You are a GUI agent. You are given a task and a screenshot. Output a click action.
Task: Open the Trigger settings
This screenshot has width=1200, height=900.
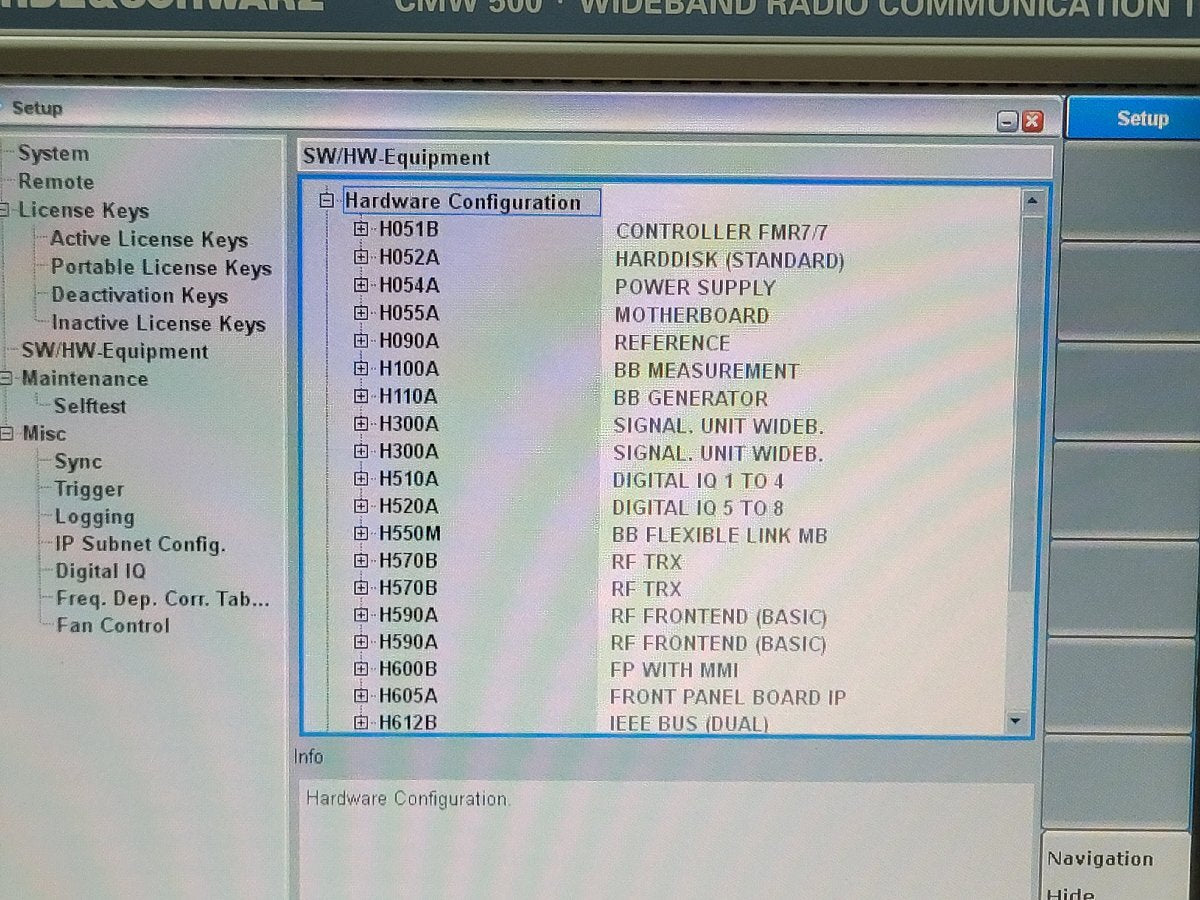tap(89, 490)
